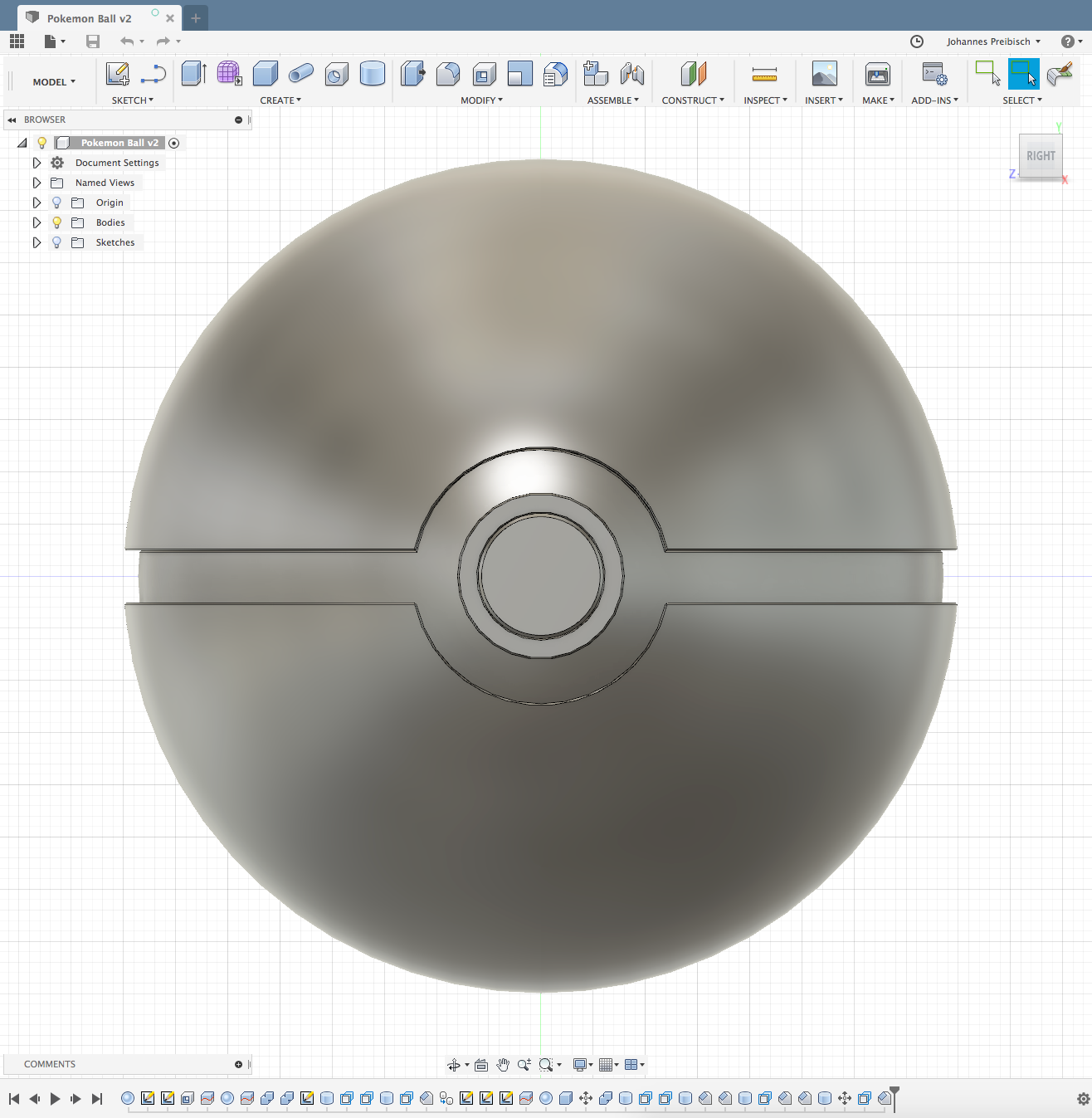Click the Undo arrow button
Screen dimensions: 1092x1118
point(127,41)
